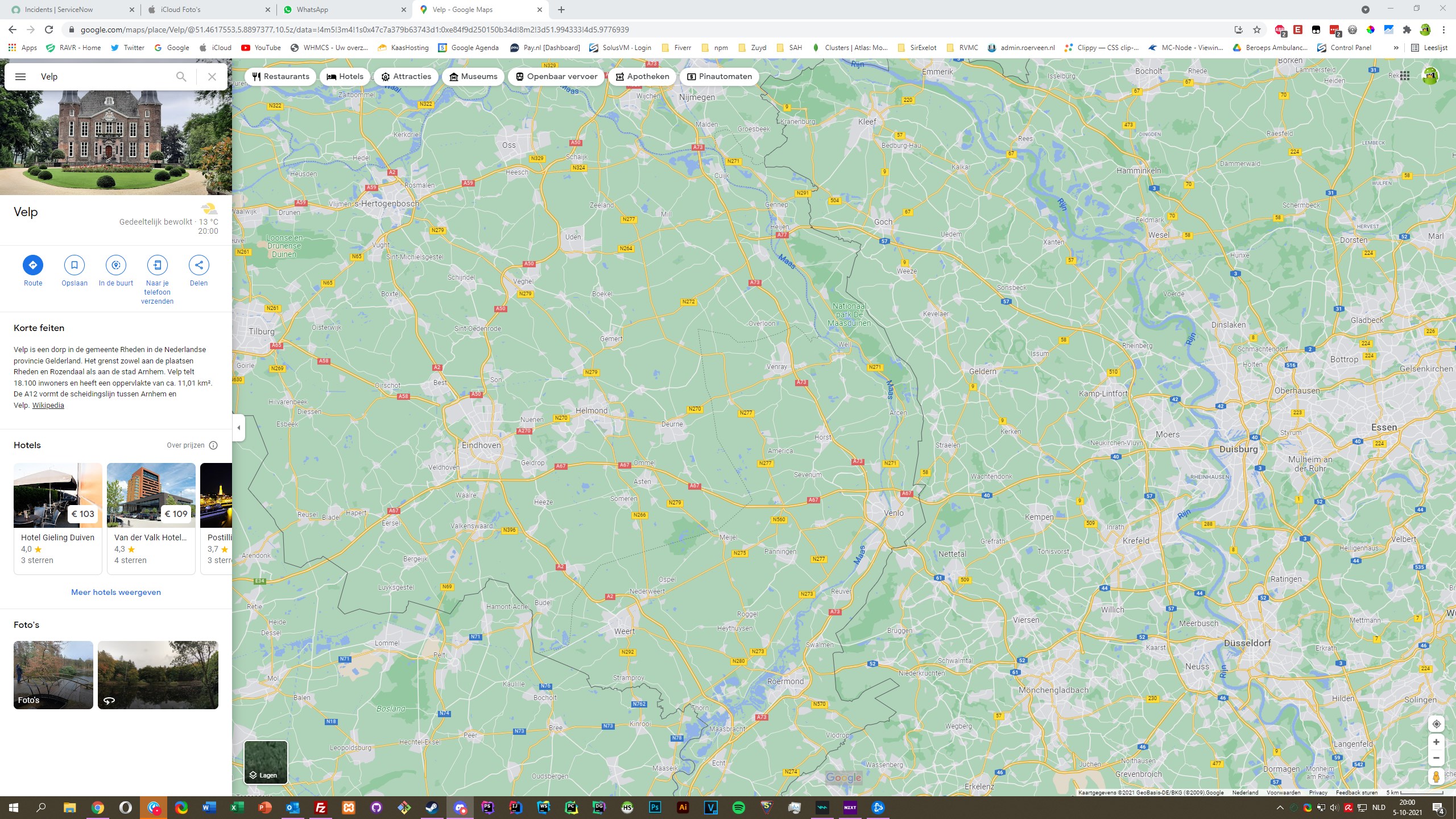This screenshot has height=819, width=1456.
Task: Open the Hotel Gieling Duiven card
Action: (x=58, y=518)
